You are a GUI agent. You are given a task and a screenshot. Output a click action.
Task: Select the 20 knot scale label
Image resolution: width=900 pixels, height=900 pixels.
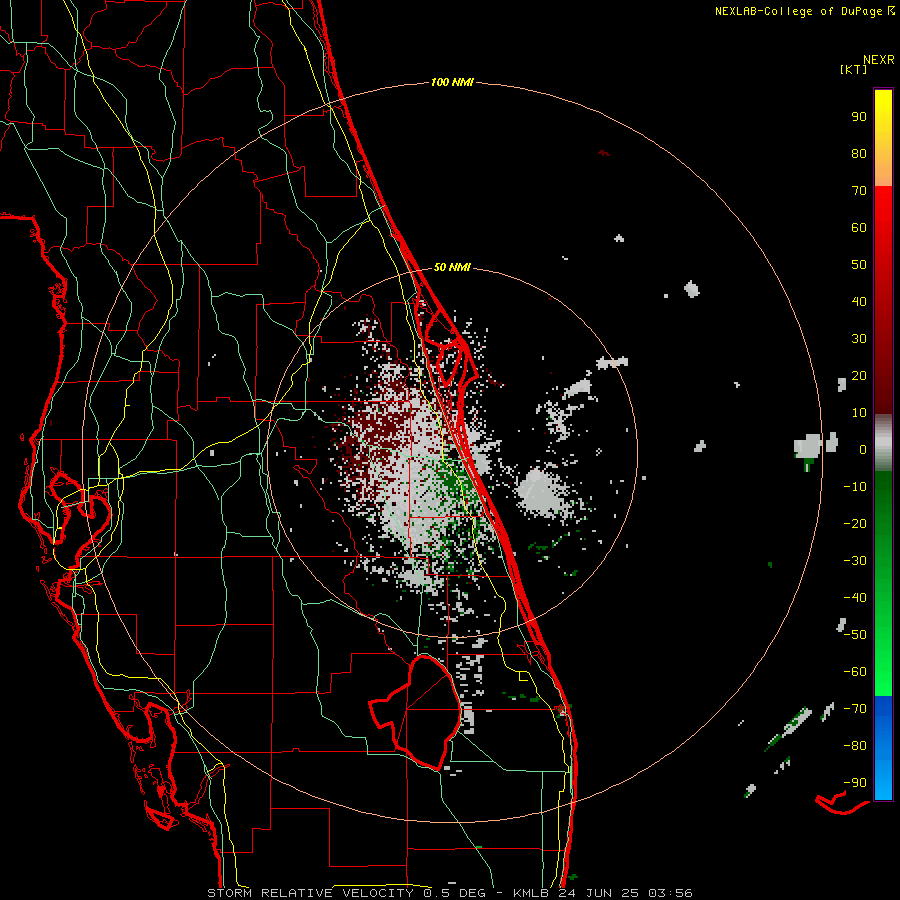859,376
